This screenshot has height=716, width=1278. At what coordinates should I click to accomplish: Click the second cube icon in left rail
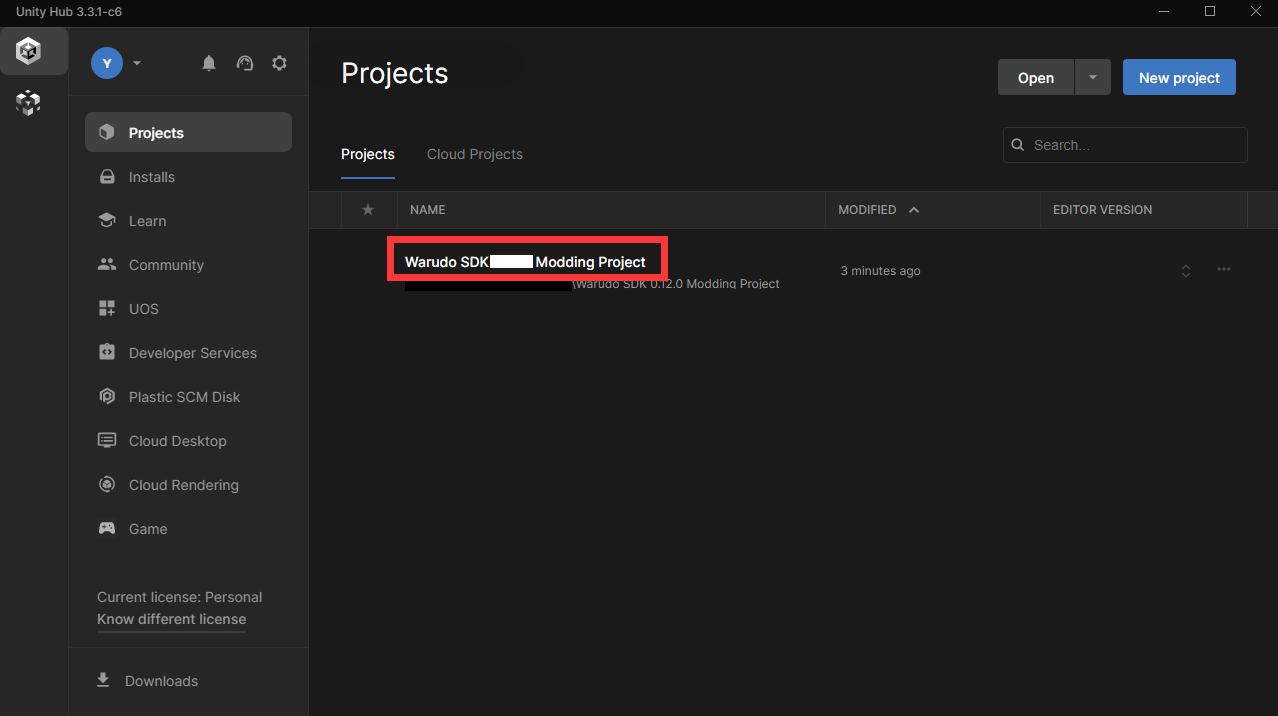(x=29, y=102)
